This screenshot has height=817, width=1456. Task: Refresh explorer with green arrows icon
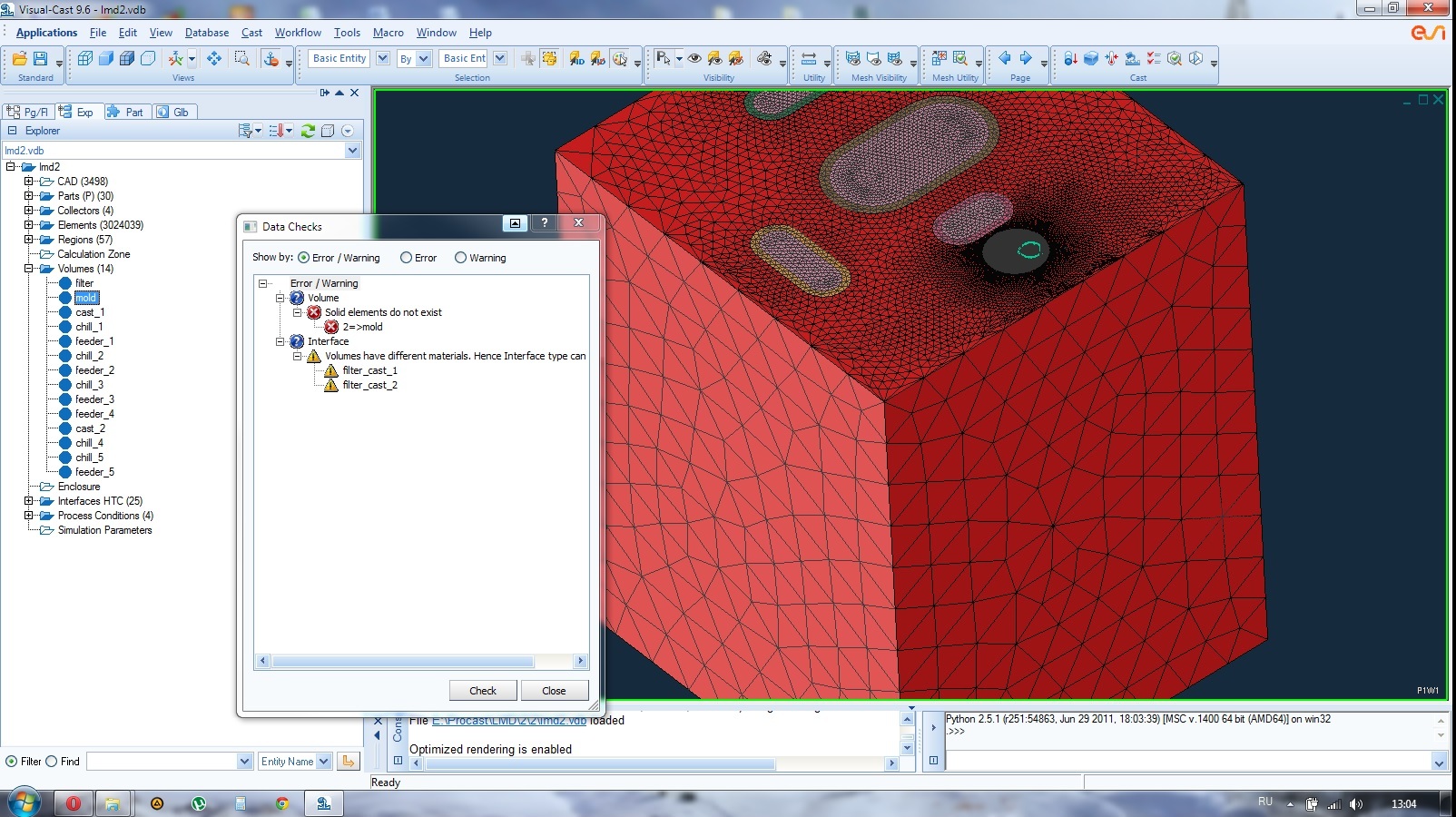[x=309, y=131]
